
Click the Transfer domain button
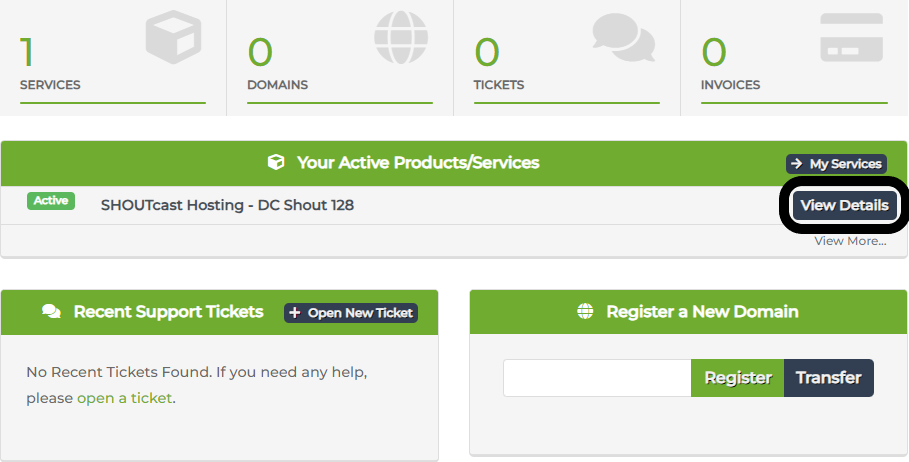[828, 378]
